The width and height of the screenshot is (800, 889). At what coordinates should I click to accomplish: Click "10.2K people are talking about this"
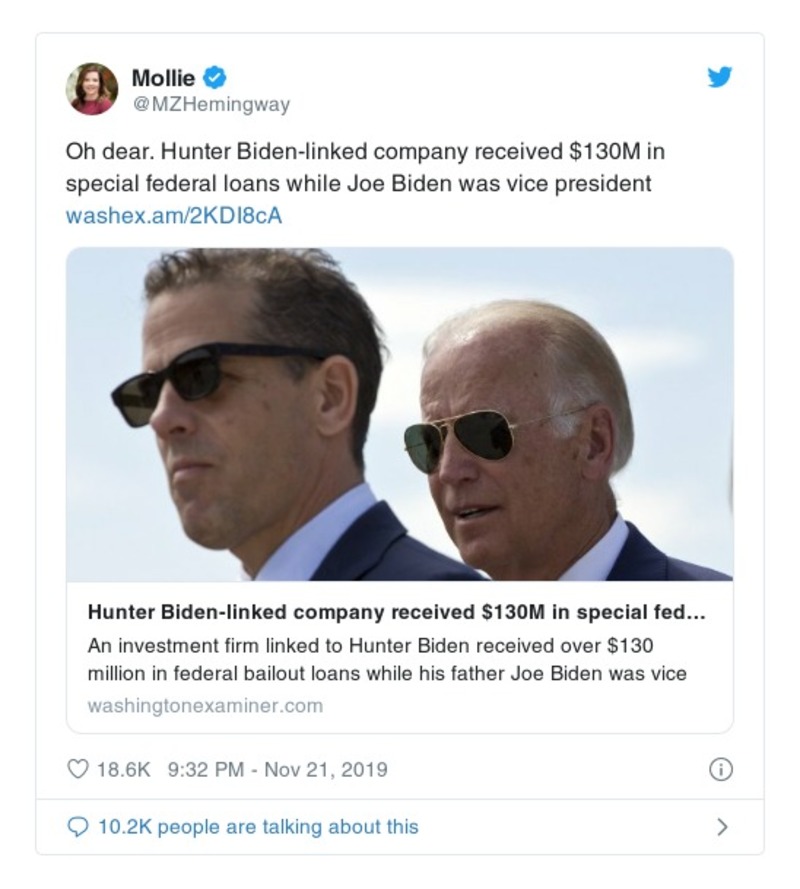(x=257, y=827)
